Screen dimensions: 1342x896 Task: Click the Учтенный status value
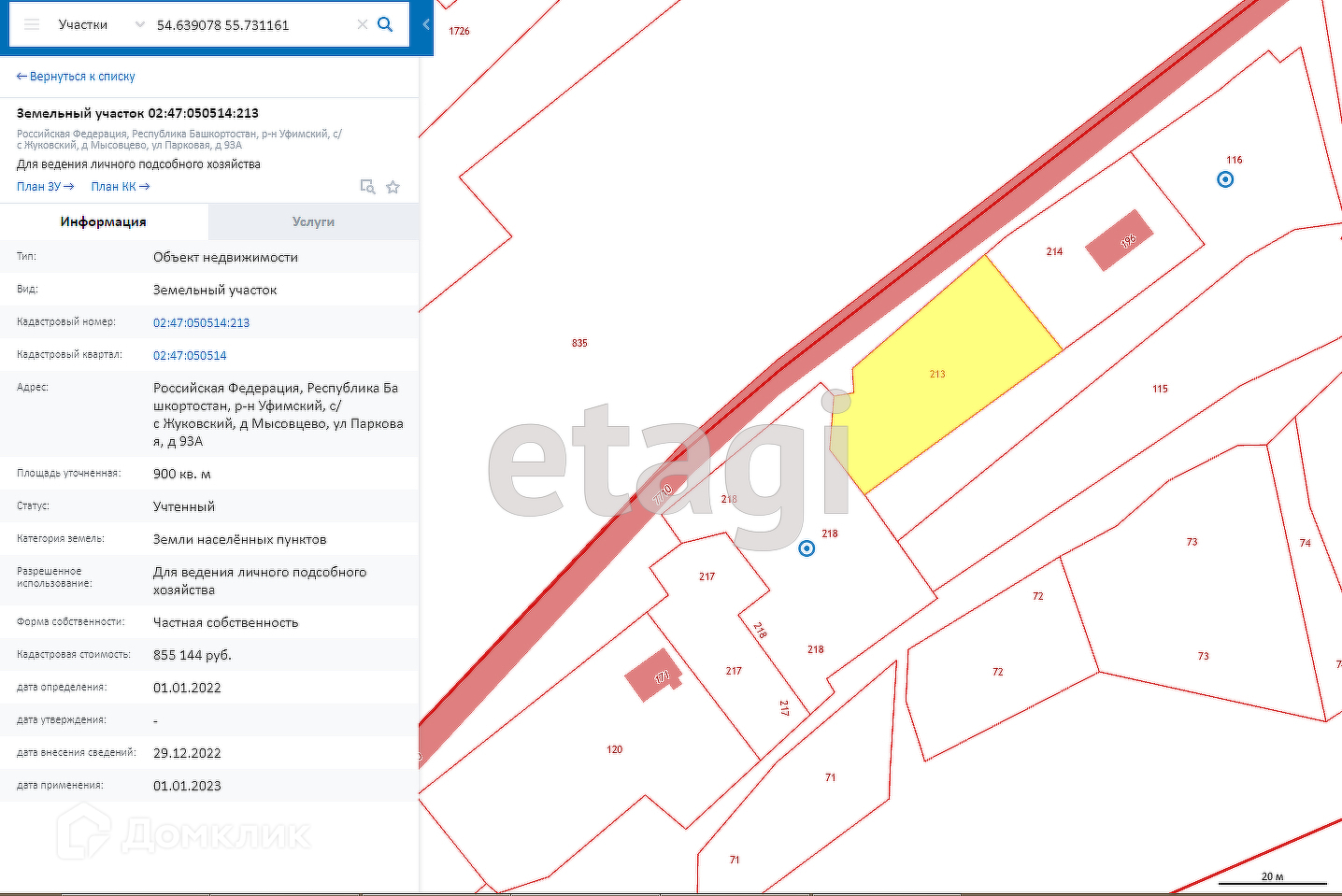184,506
